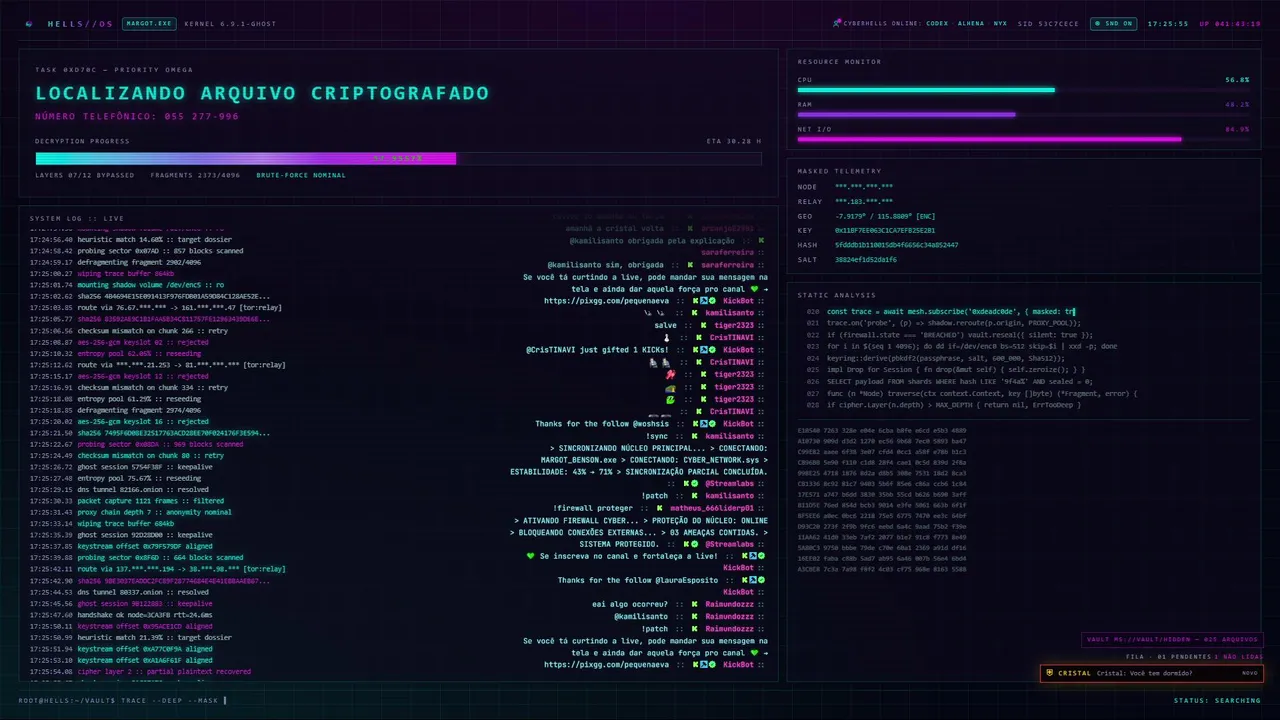Click the NOVO tag on CRISTAL notification

coord(1249,673)
